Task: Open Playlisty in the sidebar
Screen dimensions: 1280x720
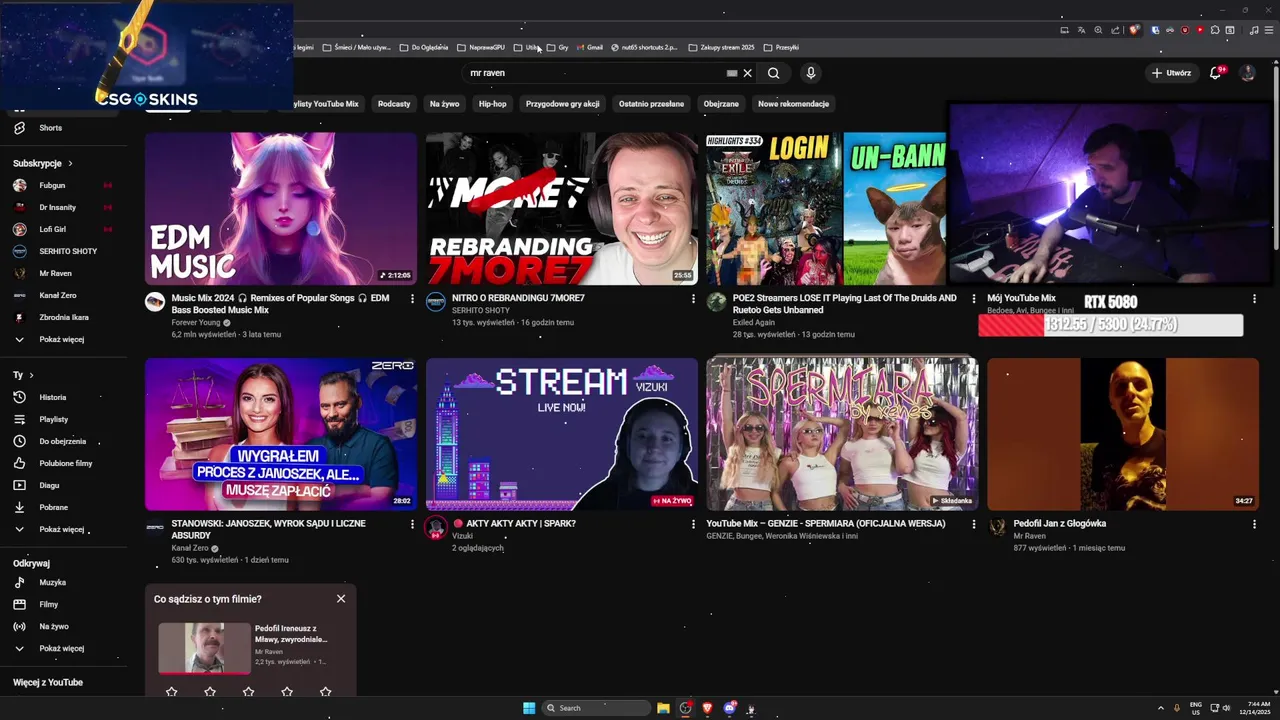Action: click(x=64, y=419)
